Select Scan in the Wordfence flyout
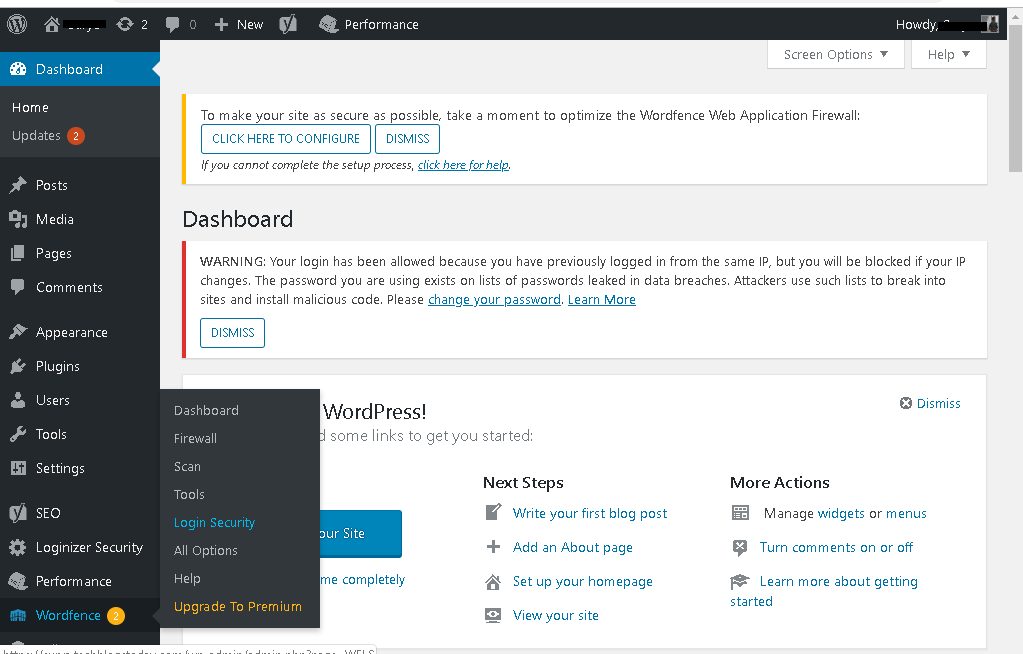1023x654 pixels. [187, 467]
